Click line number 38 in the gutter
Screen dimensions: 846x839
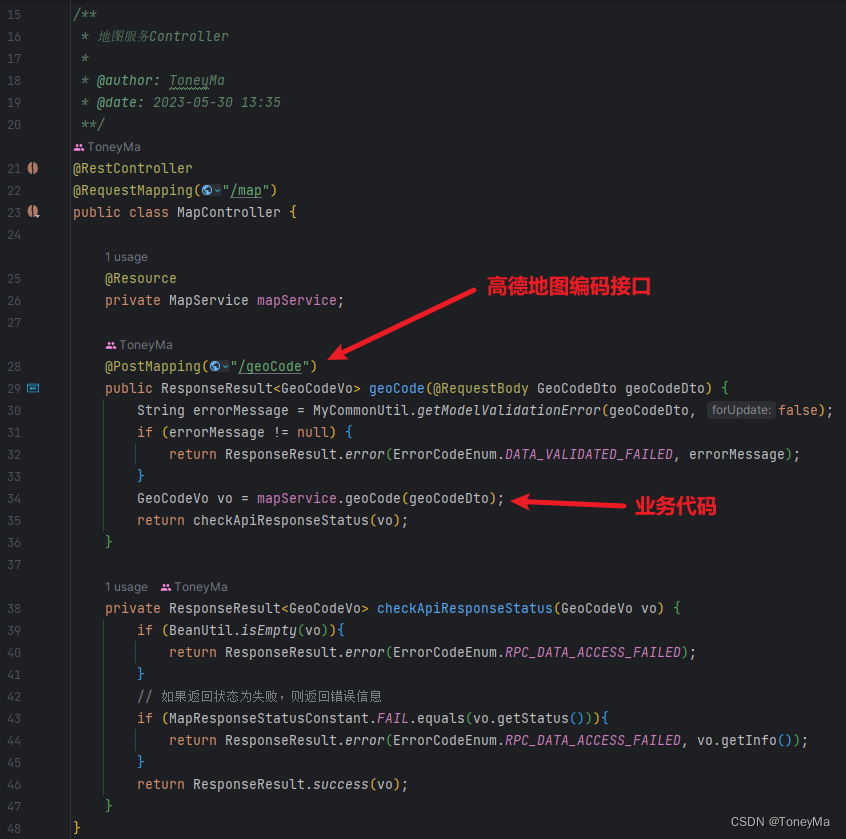14,609
